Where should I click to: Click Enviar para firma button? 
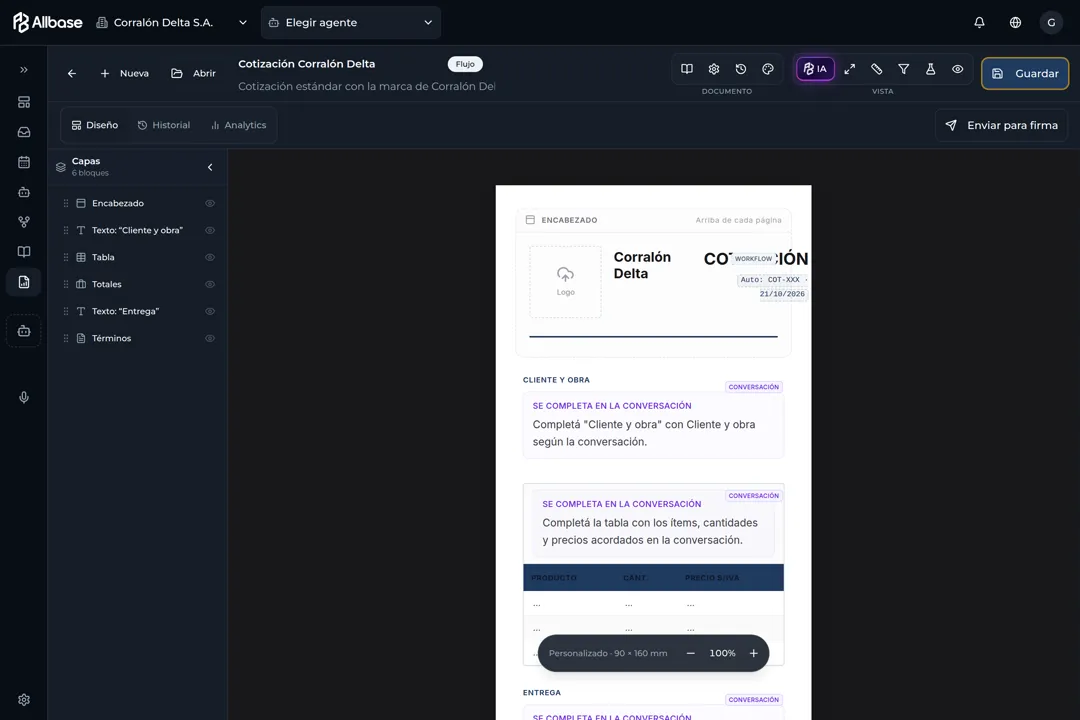click(x=1001, y=125)
